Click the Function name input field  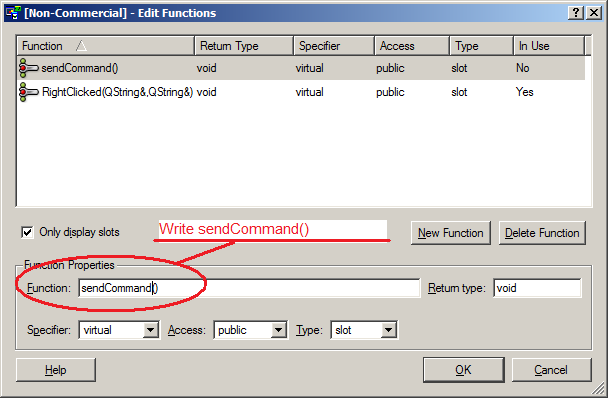(x=249, y=288)
